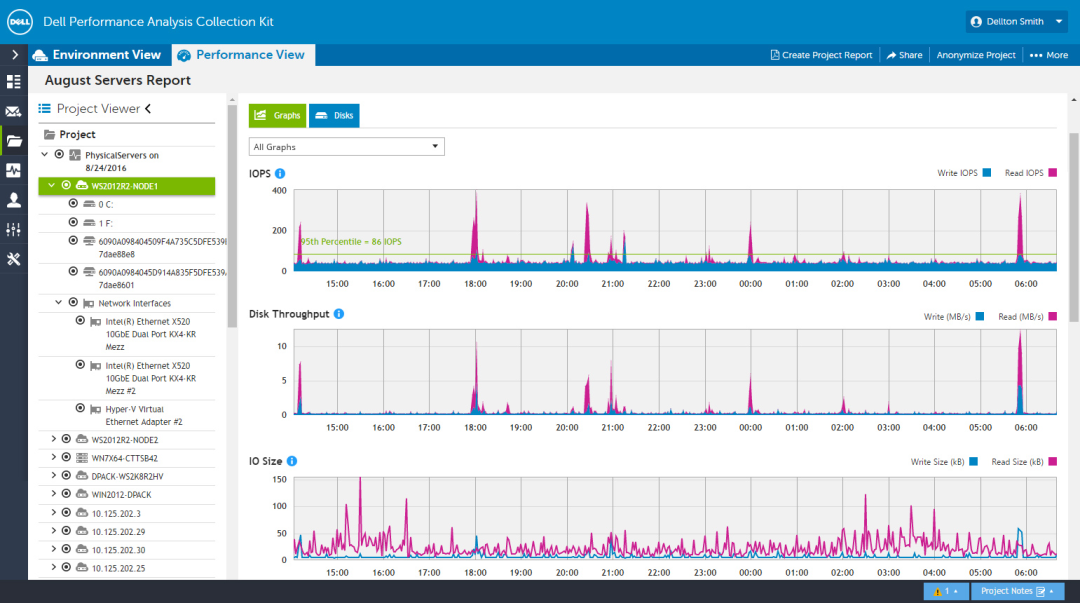Screen dimensions: 1080x603
Task: Click the Write (MB/s) legend swatch
Action: coord(980,316)
